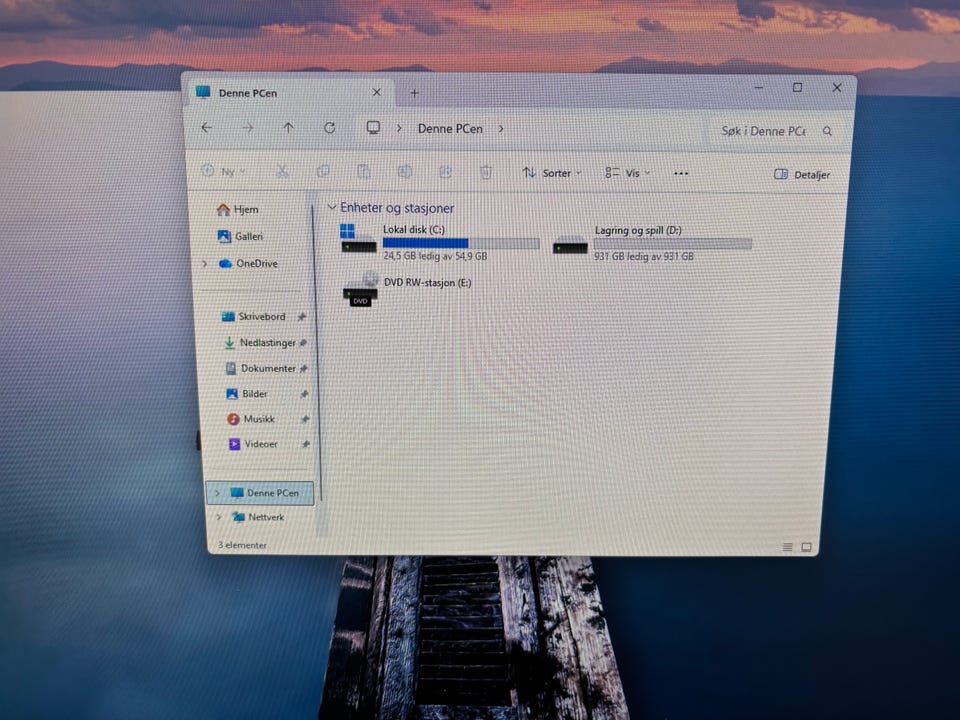Open Skrivebord quick access folder
This screenshot has width=960, height=720.
point(253,317)
